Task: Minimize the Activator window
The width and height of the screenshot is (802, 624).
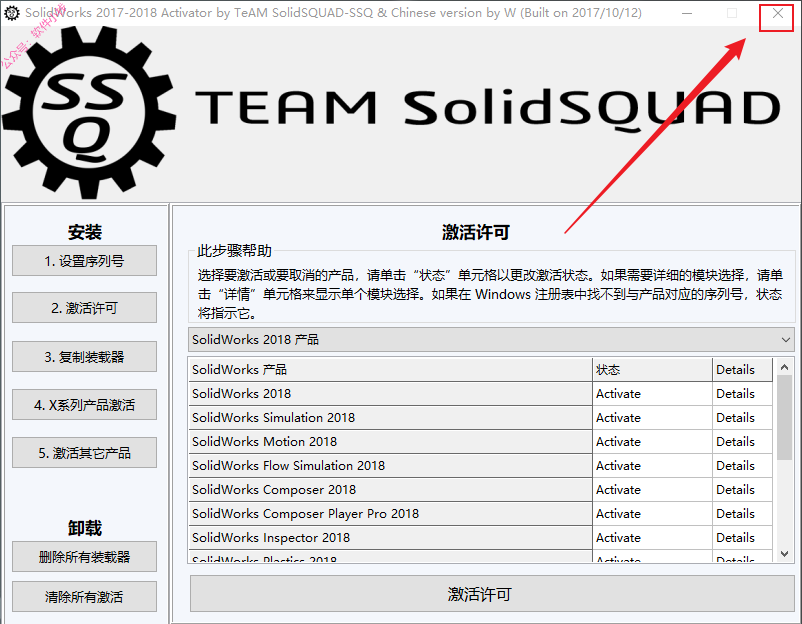Action: (x=687, y=13)
